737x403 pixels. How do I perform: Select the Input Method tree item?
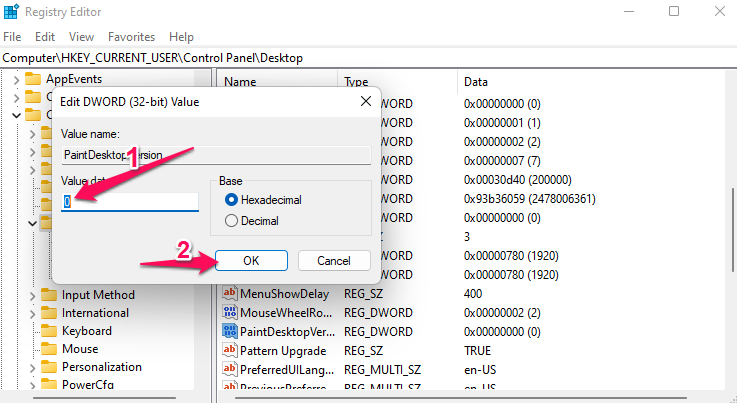point(98,295)
